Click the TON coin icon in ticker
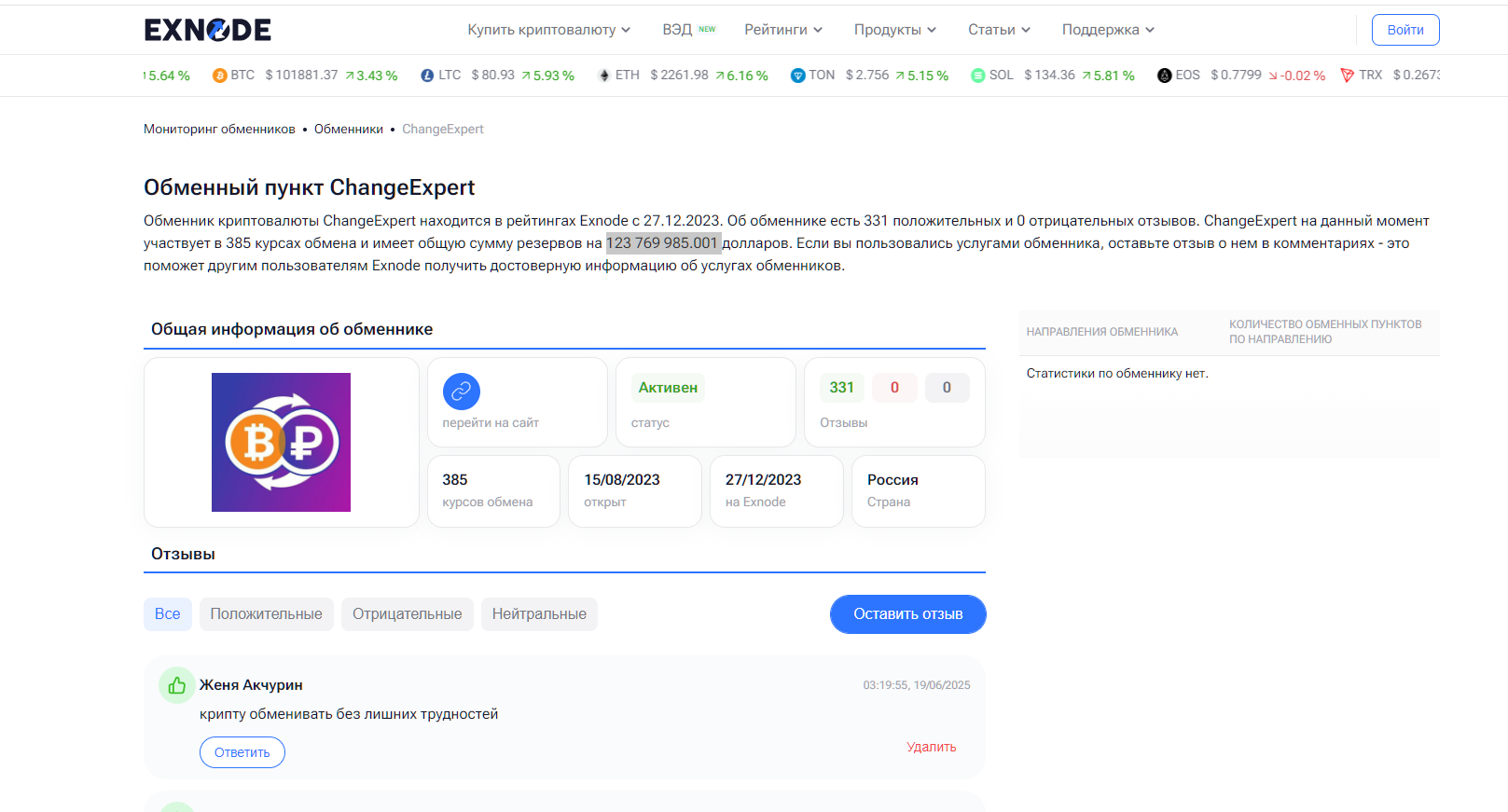This screenshot has width=1508, height=812. coord(797,76)
